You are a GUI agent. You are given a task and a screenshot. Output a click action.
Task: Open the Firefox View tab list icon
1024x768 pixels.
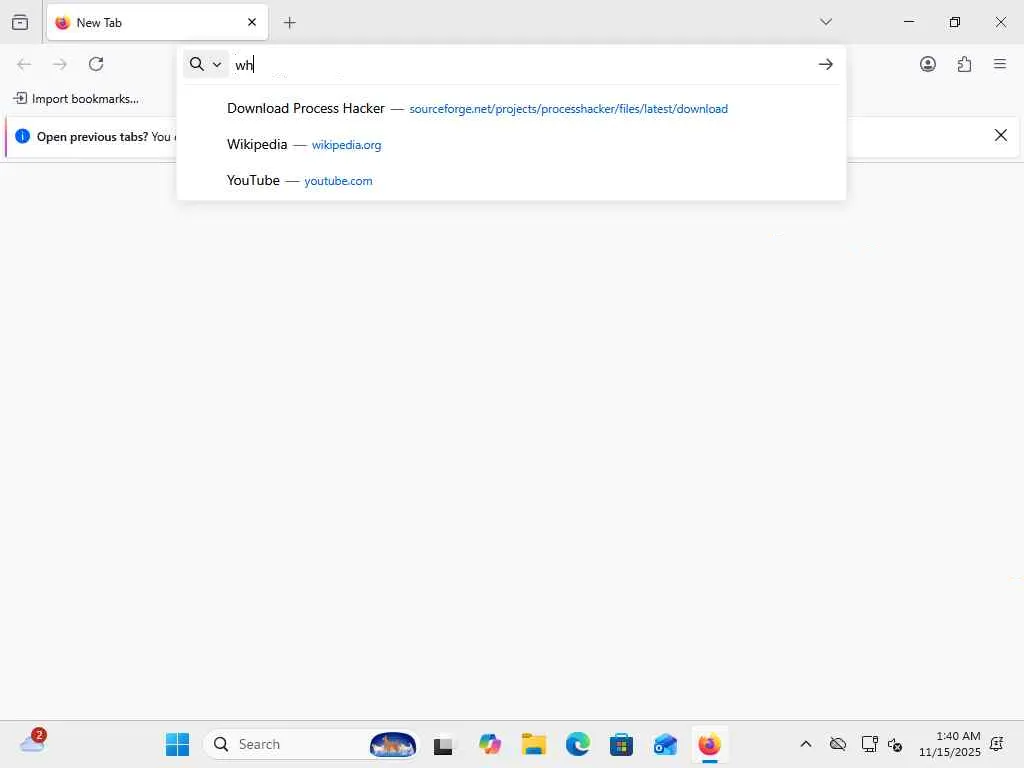20,22
